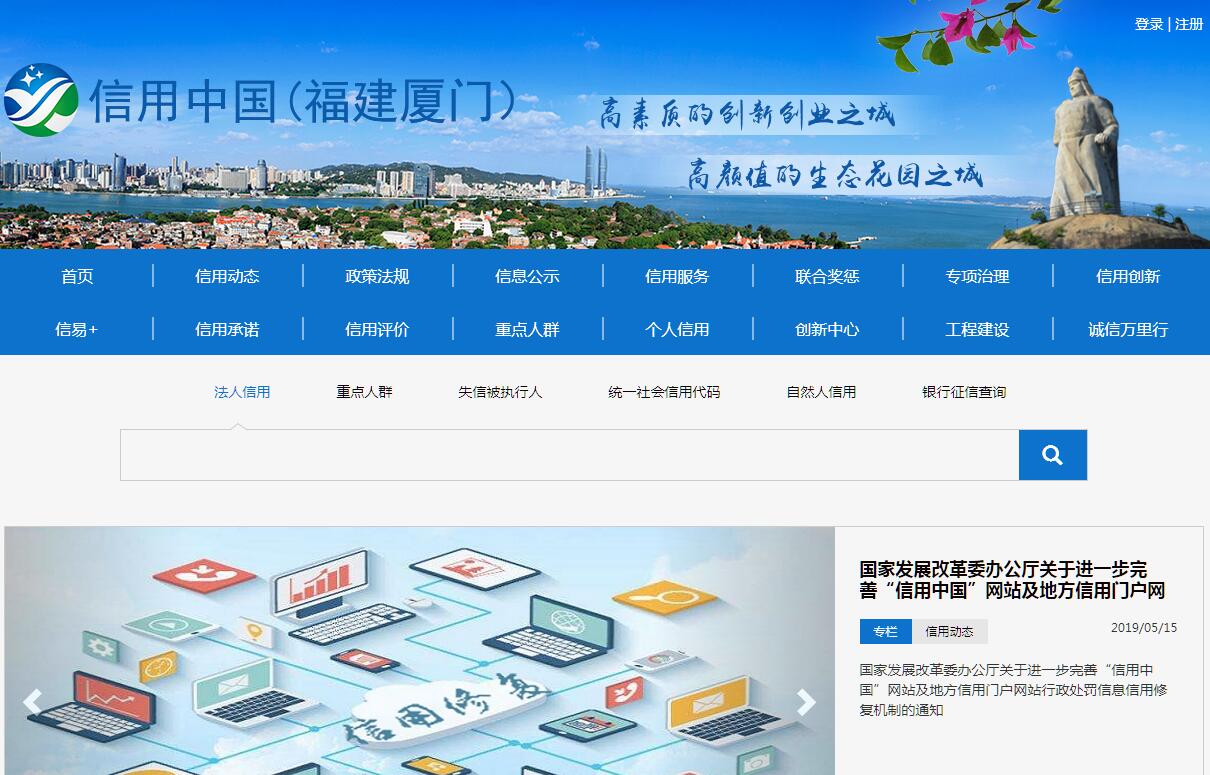Image resolution: width=1210 pixels, height=775 pixels.
Task: Go to 诚信万里行 section
Action: [x=1128, y=329]
